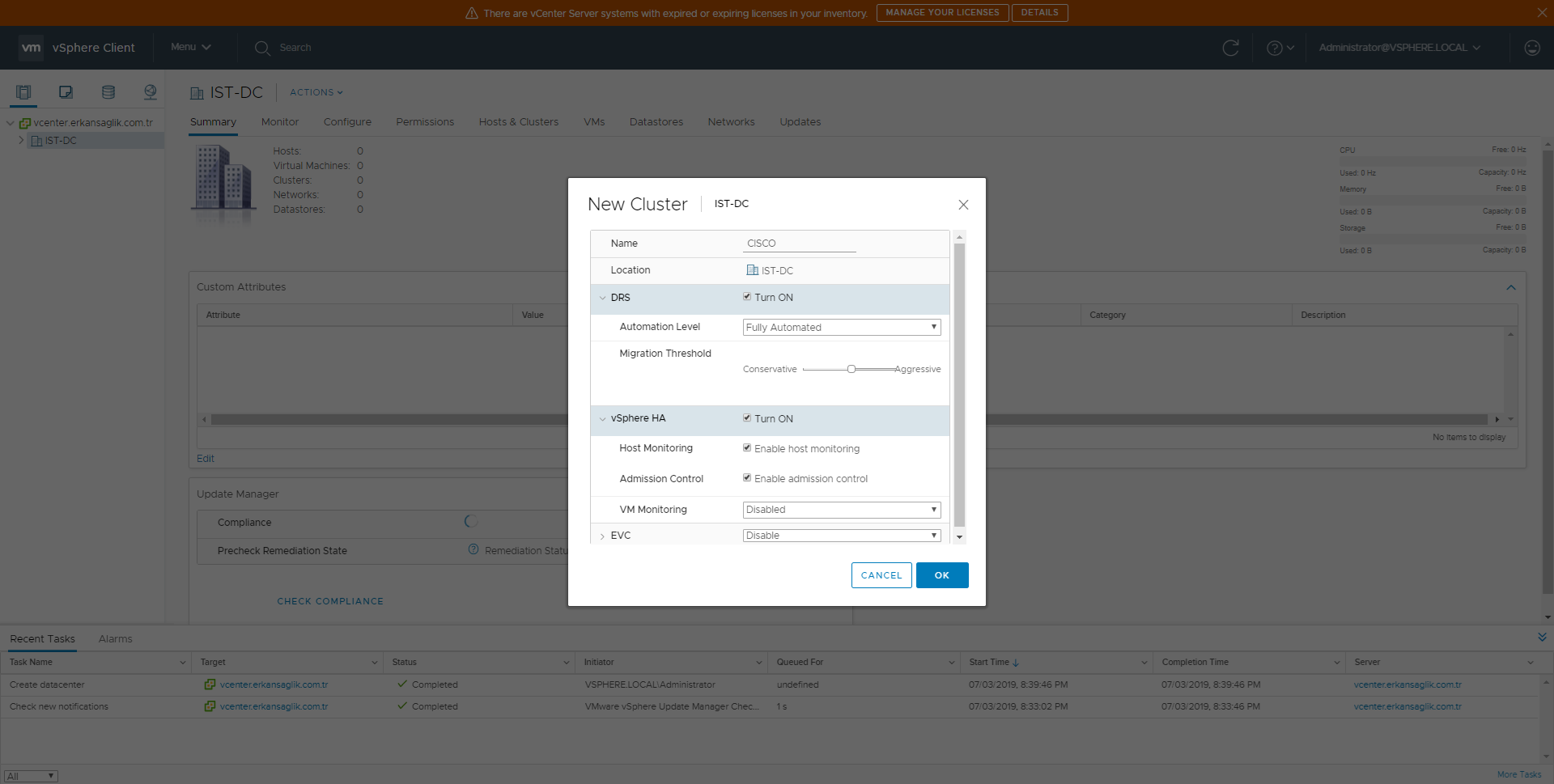
Task: Switch to Hosts & Clusters tab
Action: (519, 122)
